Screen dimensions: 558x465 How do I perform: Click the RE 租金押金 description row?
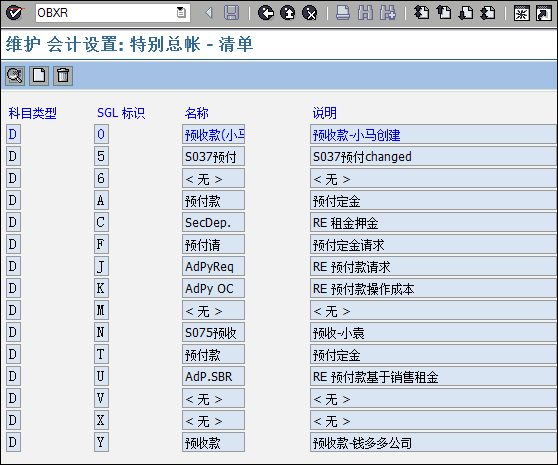pyautogui.click(x=433, y=222)
